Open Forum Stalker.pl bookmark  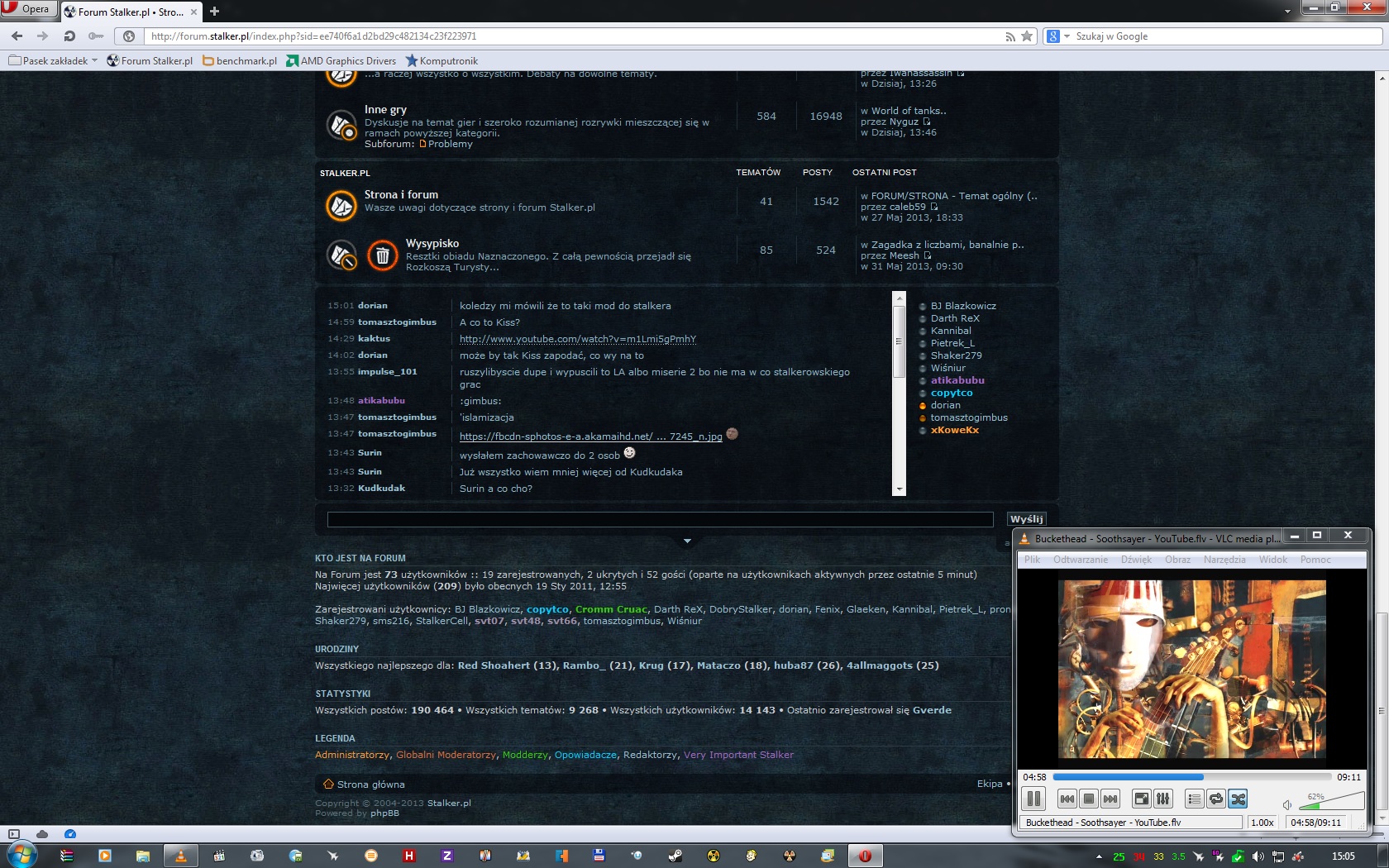pos(150,60)
